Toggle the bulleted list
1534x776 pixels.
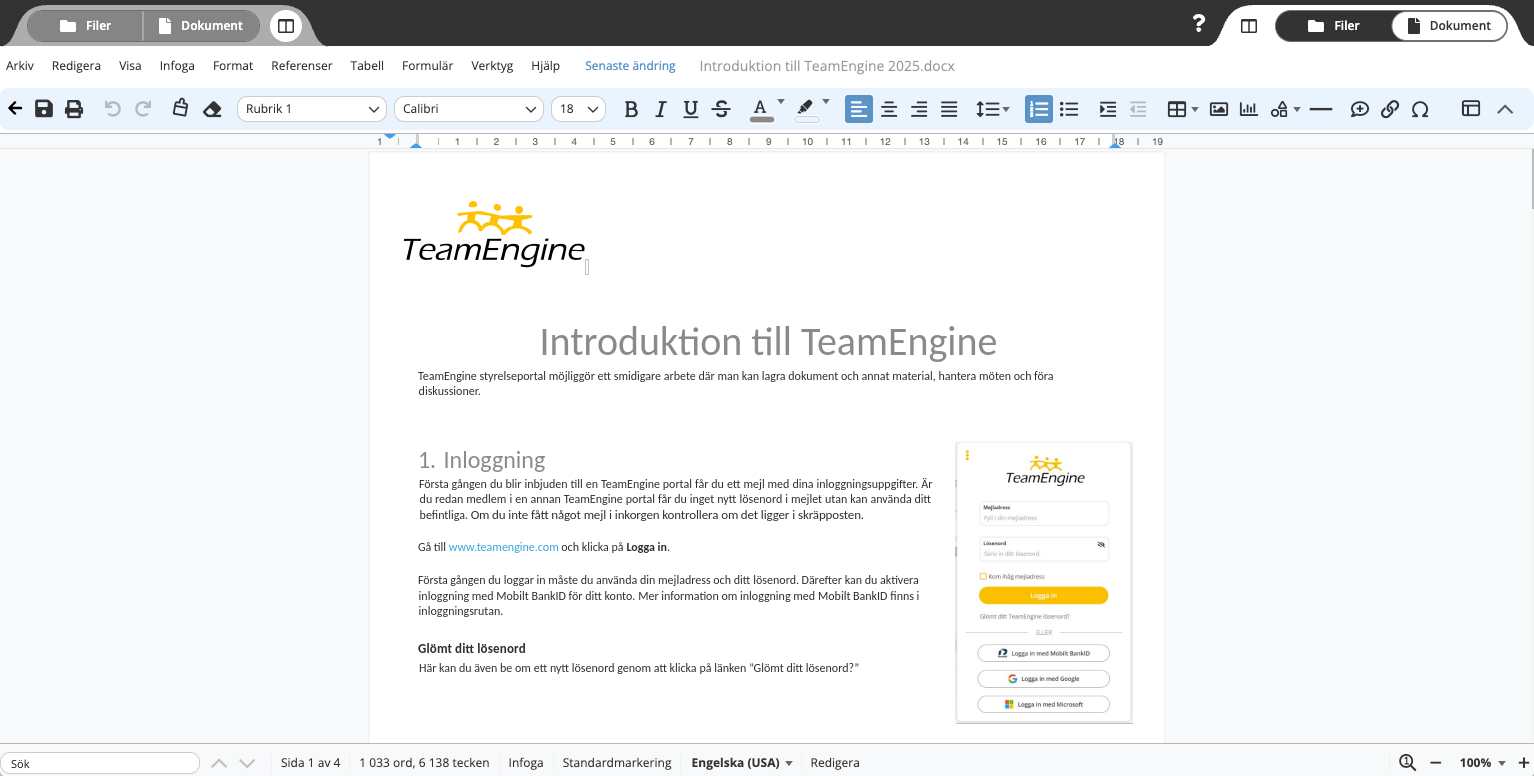pyautogui.click(x=1069, y=109)
